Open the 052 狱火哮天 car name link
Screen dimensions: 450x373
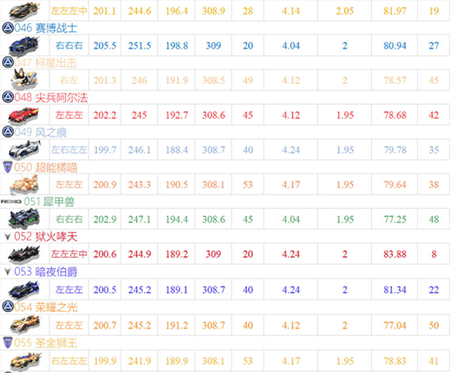[46, 237]
